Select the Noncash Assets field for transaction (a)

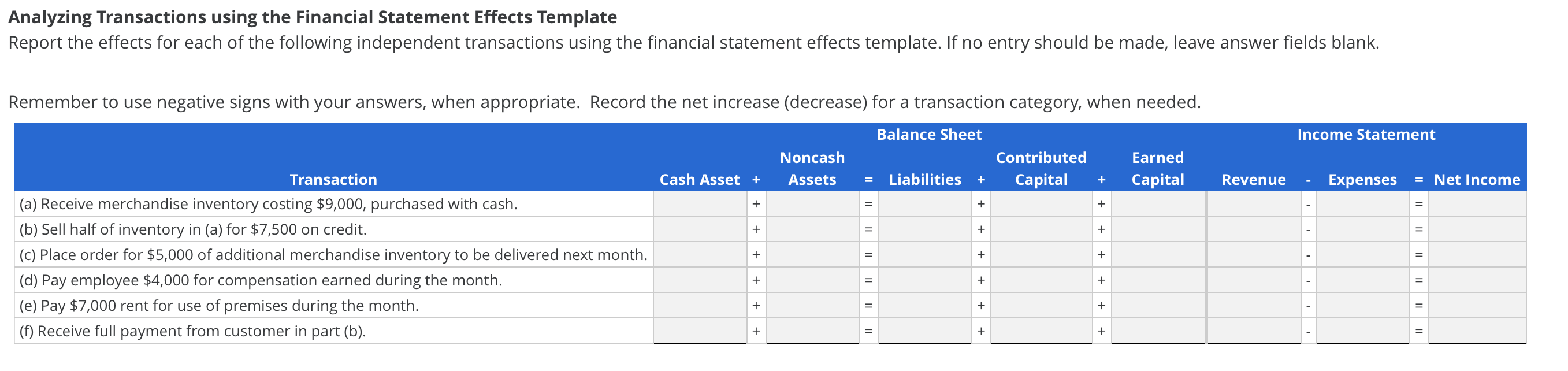pyautogui.click(x=813, y=204)
